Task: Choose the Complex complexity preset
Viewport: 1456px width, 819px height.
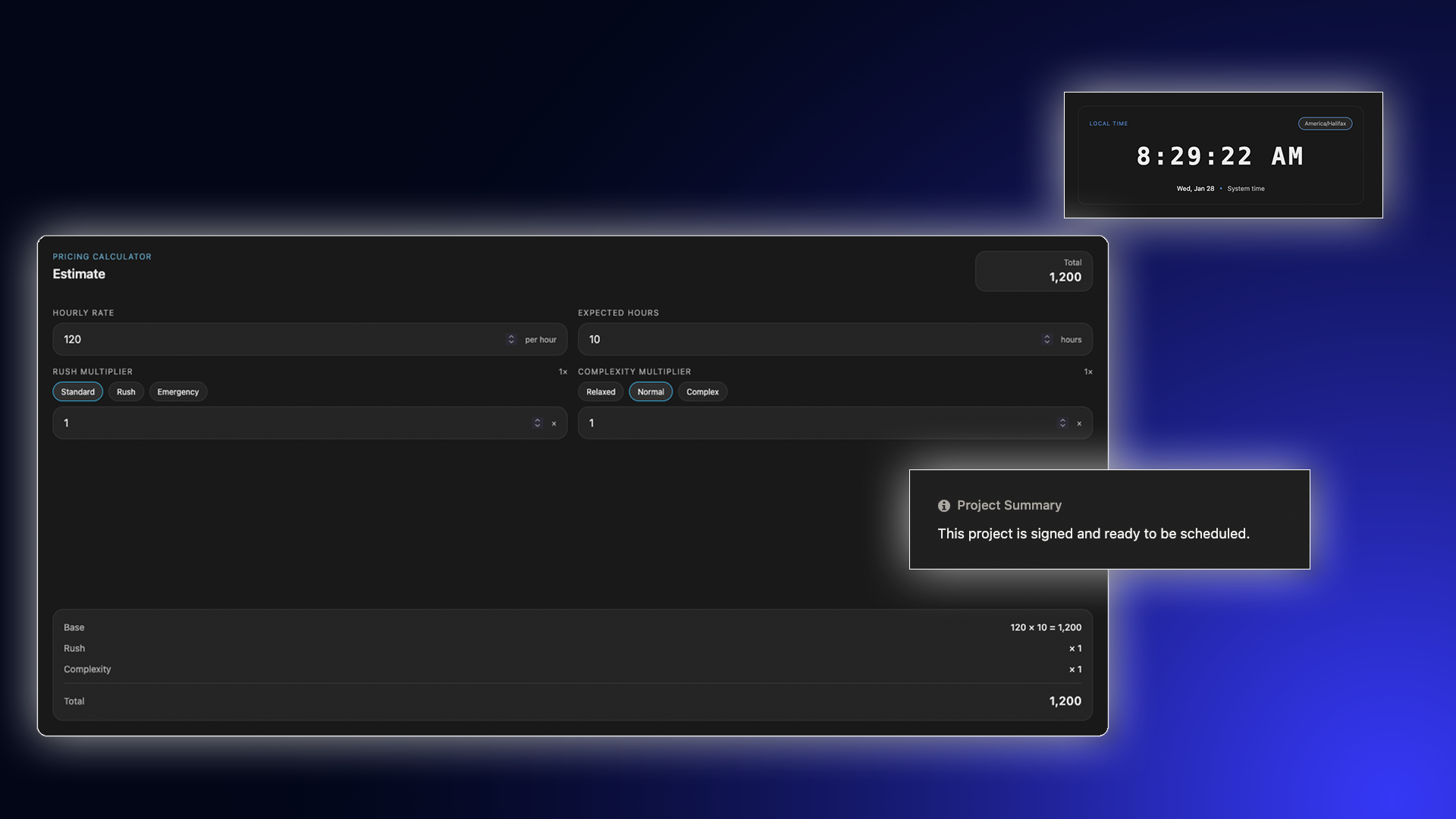Action: pyautogui.click(x=702, y=392)
